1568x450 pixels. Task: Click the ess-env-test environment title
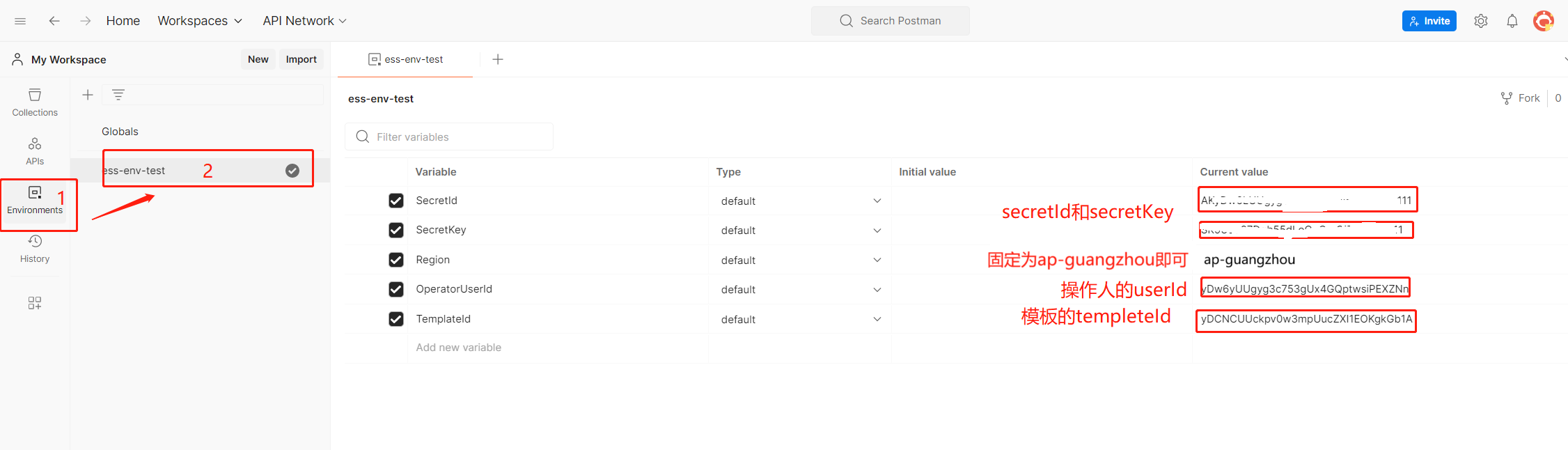click(381, 99)
